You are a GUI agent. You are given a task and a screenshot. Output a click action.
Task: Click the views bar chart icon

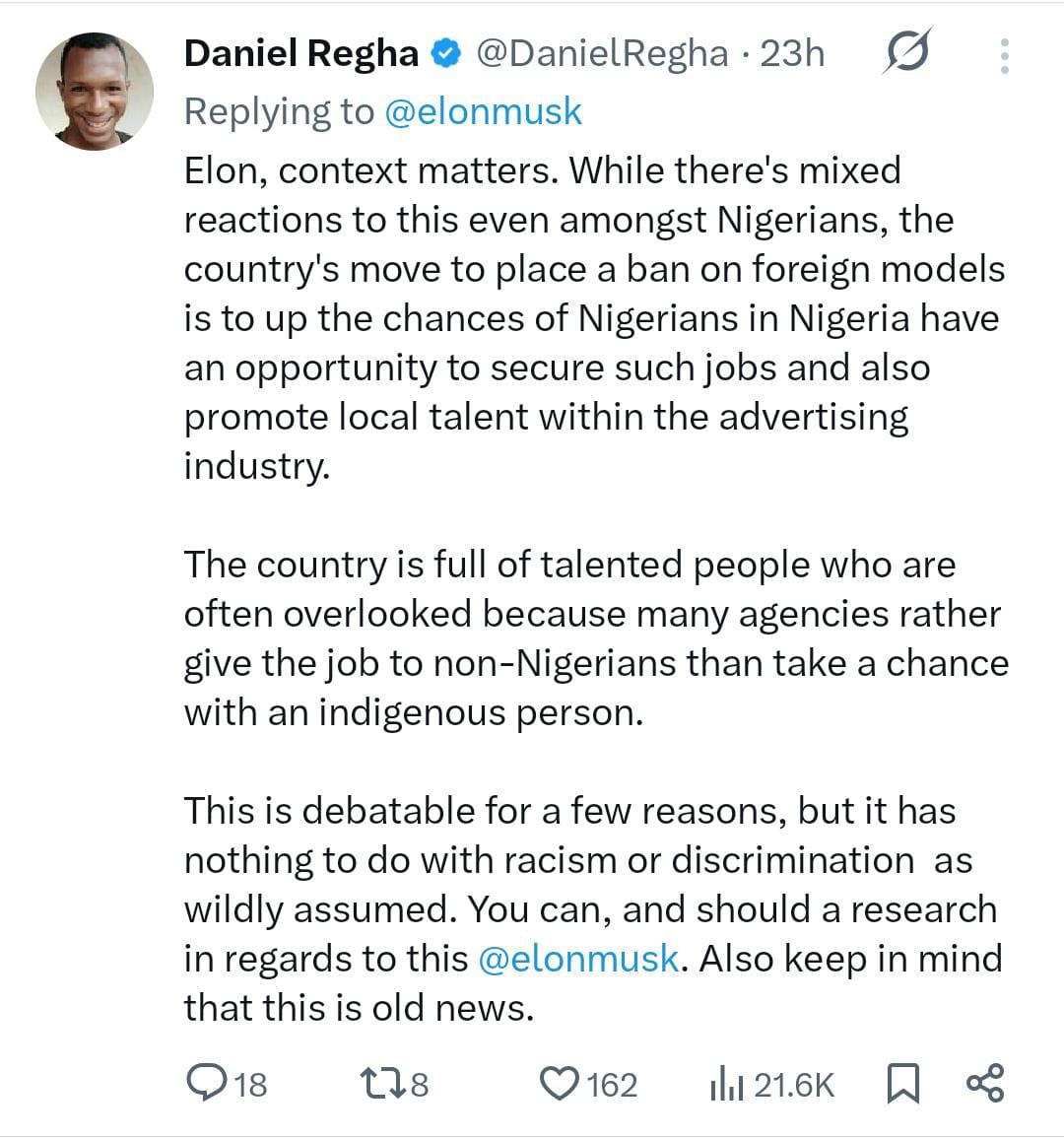click(725, 1085)
